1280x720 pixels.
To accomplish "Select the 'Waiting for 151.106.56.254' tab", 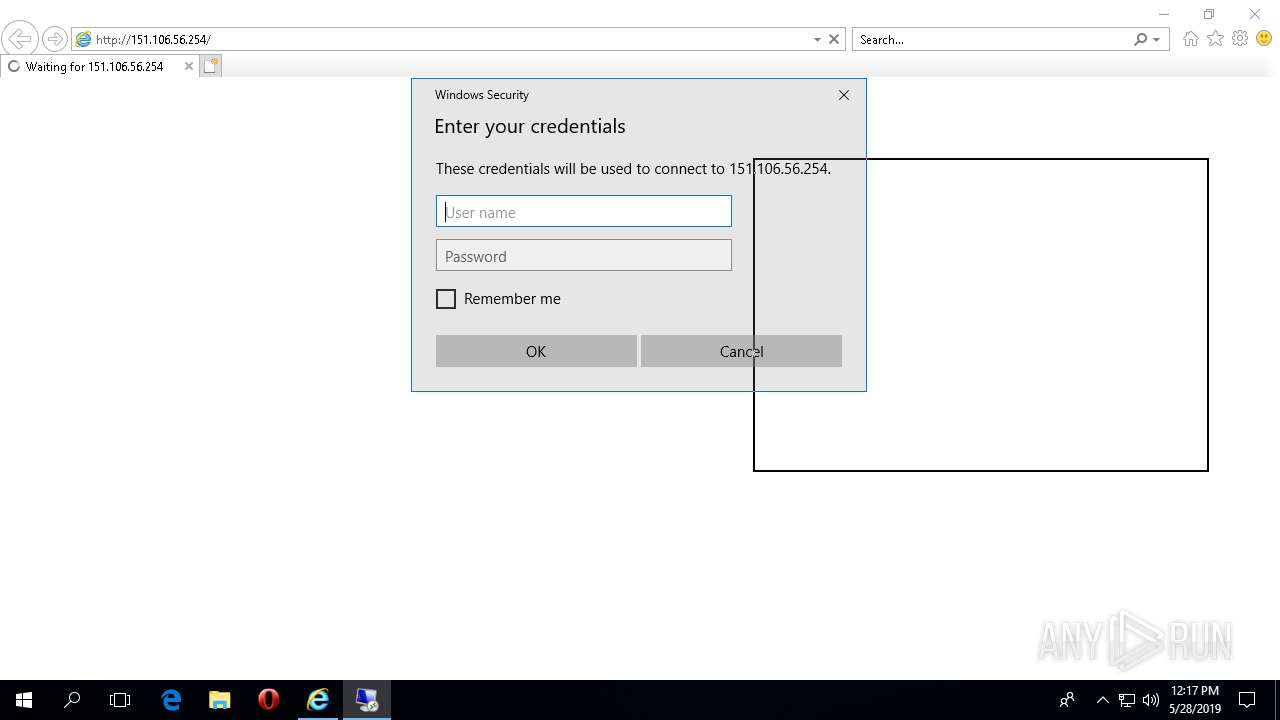I will [x=94, y=66].
